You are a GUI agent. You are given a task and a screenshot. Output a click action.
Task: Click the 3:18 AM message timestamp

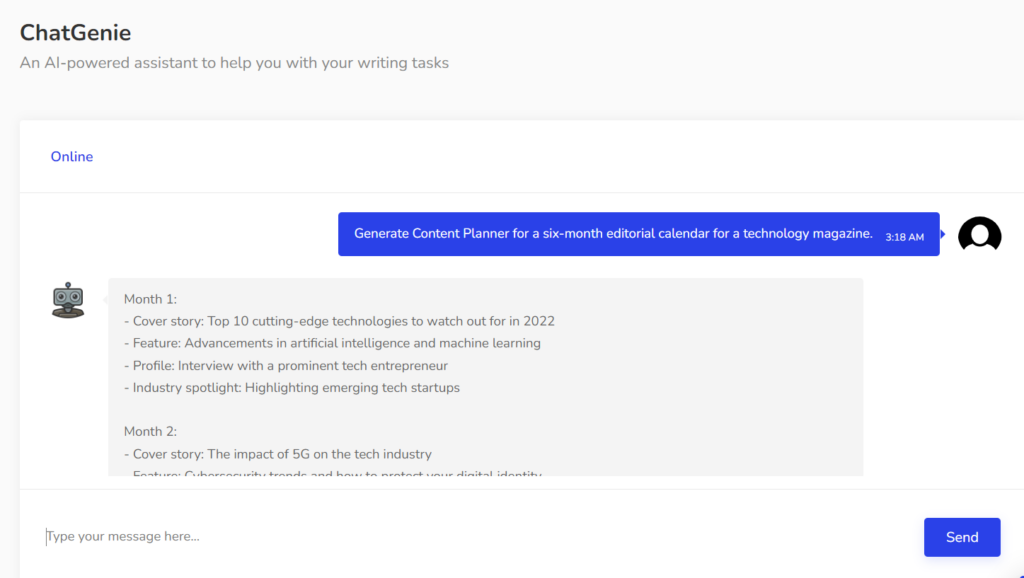click(x=904, y=237)
